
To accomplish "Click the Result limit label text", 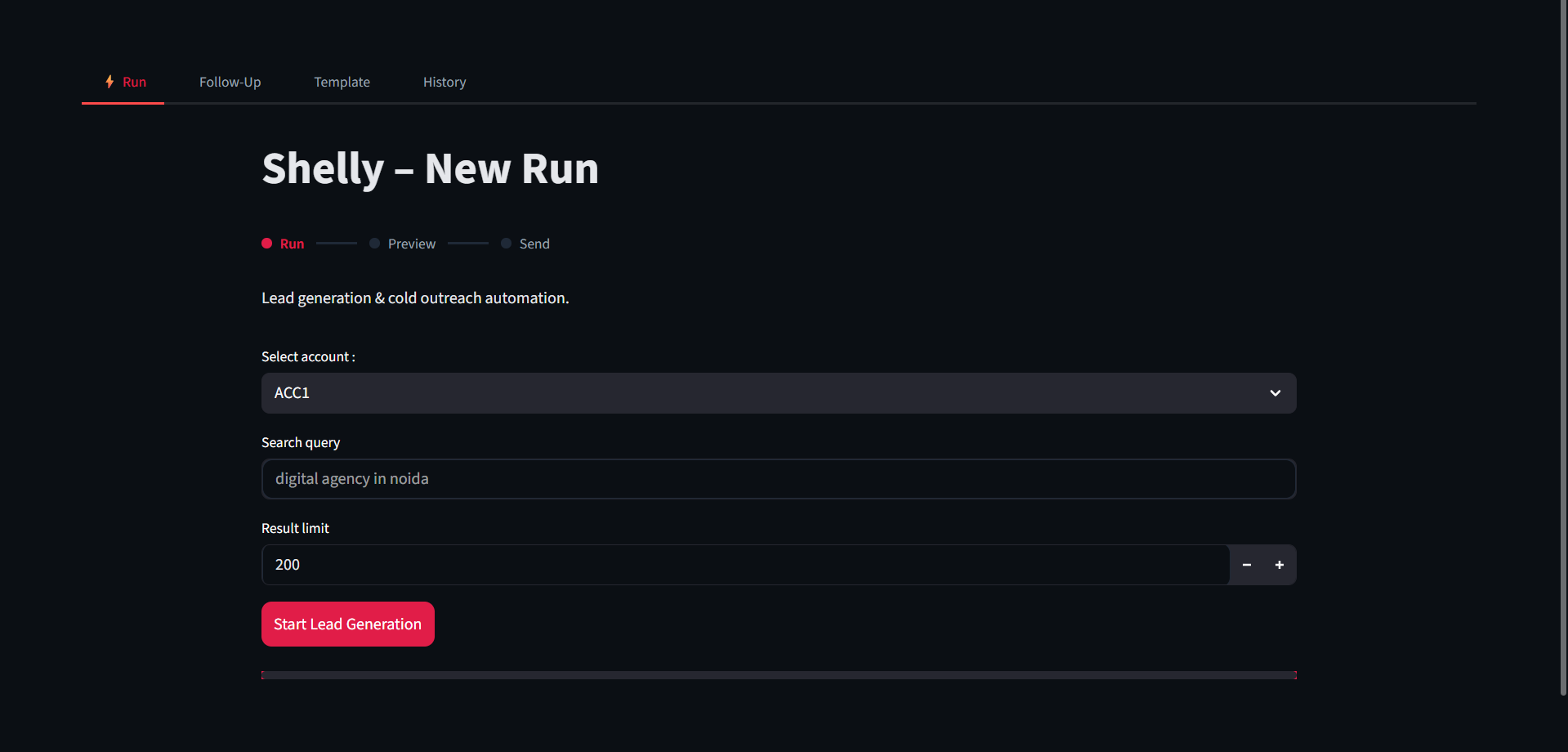I will [x=295, y=528].
